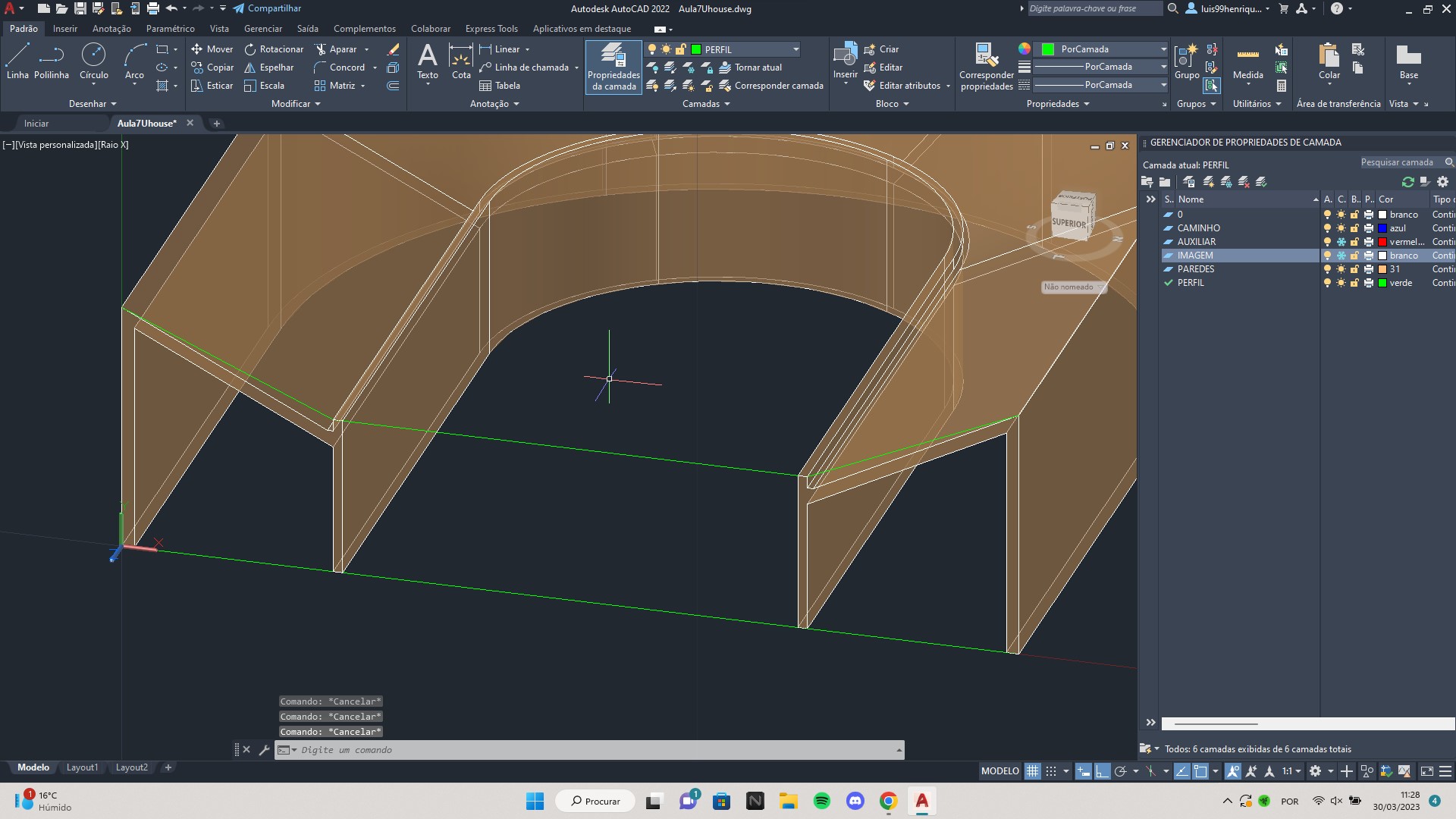The image size is (1456, 819).
Task: Select the Arco tool
Action: pos(134,61)
